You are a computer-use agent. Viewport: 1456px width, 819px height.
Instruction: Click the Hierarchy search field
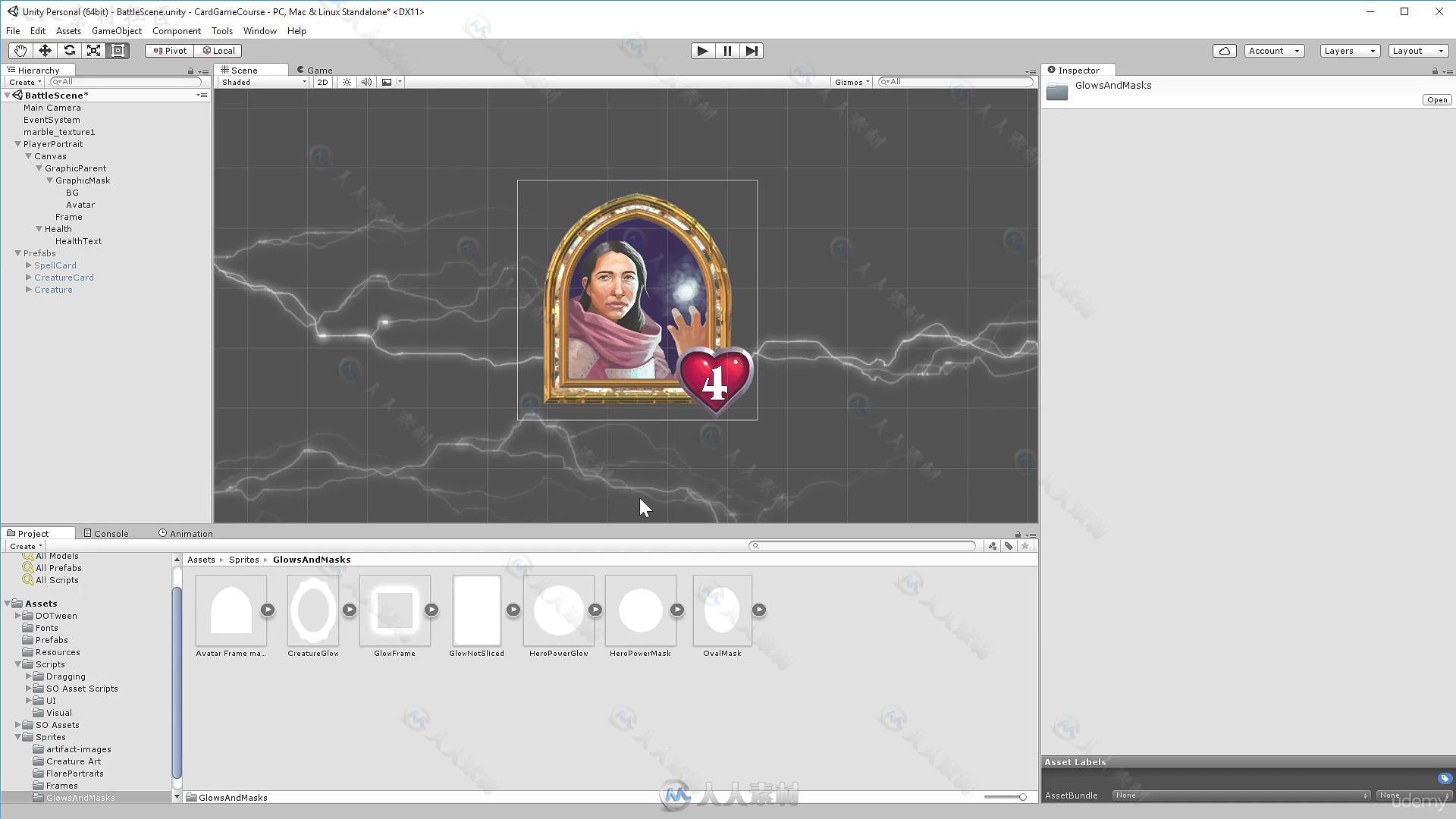pyautogui.click(x=125, y=82)
